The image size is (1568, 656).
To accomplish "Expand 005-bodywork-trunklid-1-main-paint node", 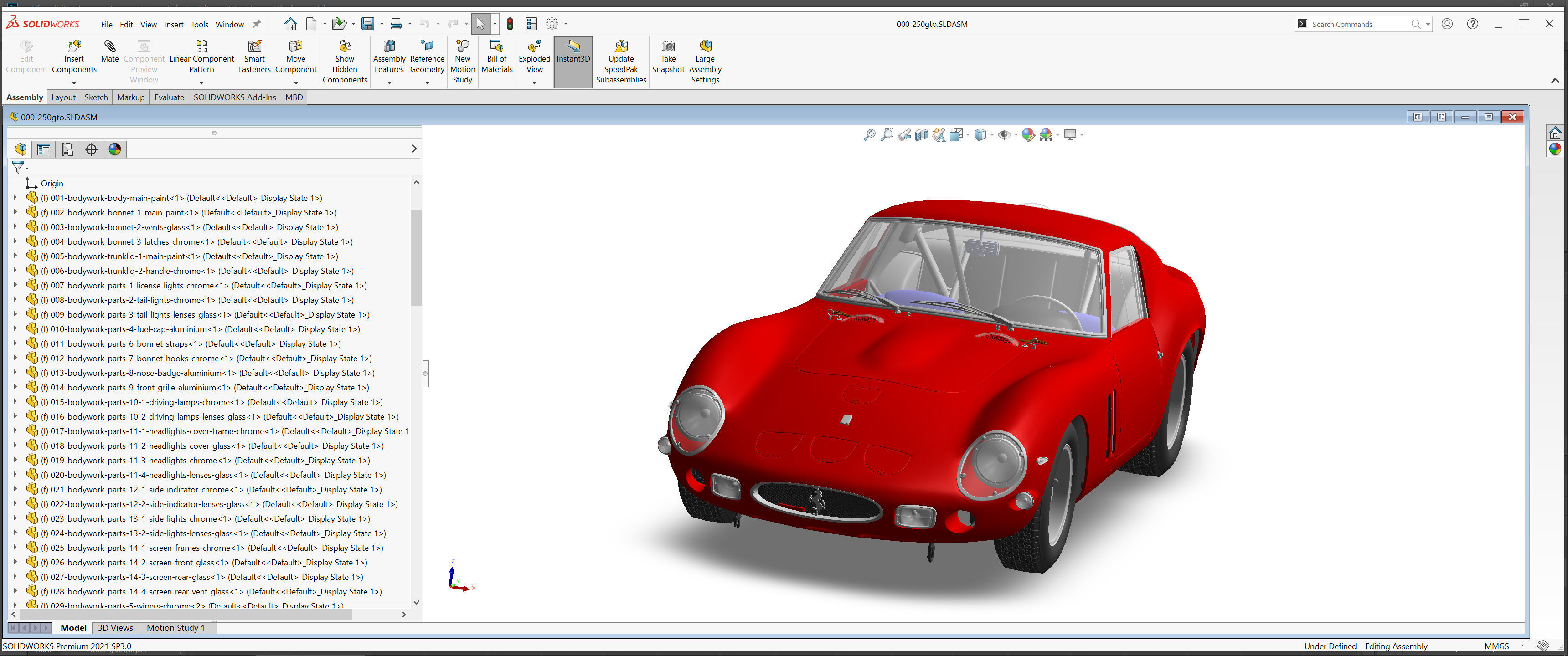I will click(15, 256).
